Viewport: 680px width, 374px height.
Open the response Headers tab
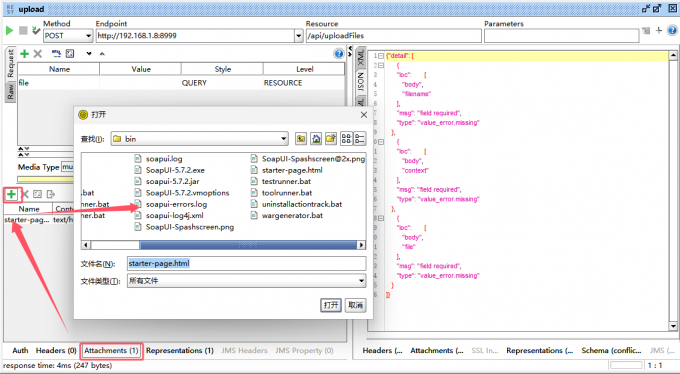coord(382,350)
